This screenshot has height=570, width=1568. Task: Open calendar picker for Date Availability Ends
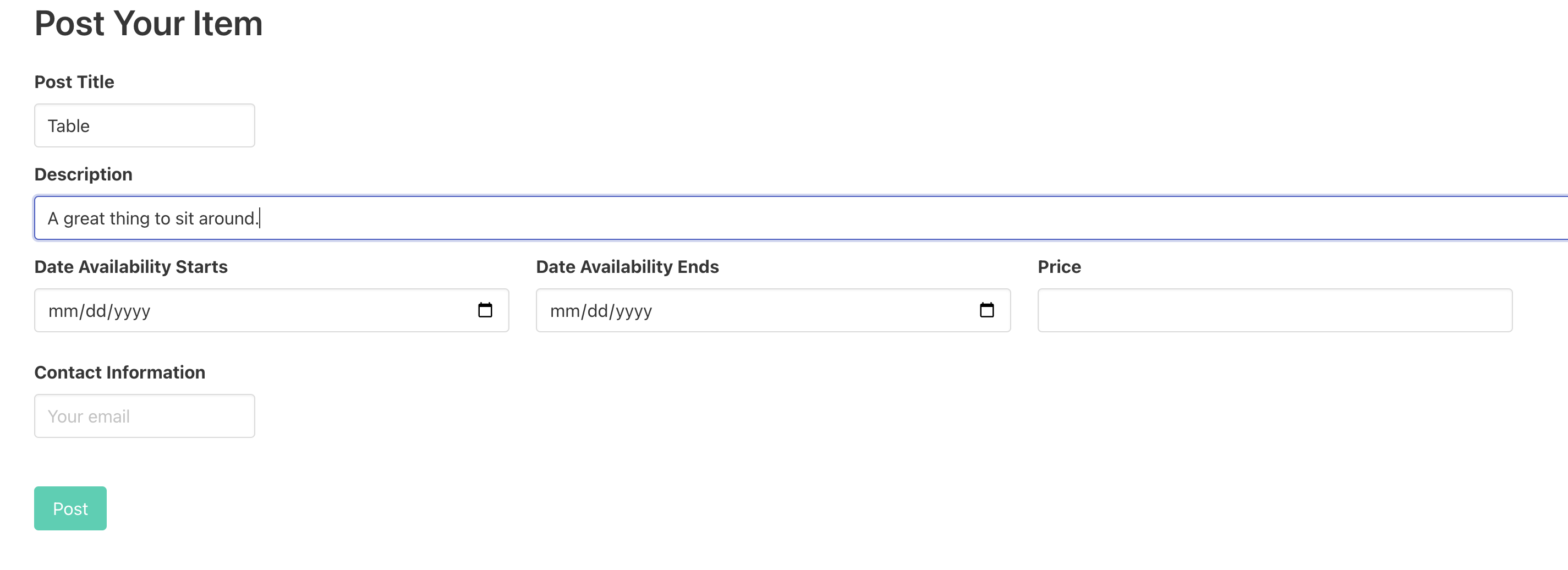[986, 310]
